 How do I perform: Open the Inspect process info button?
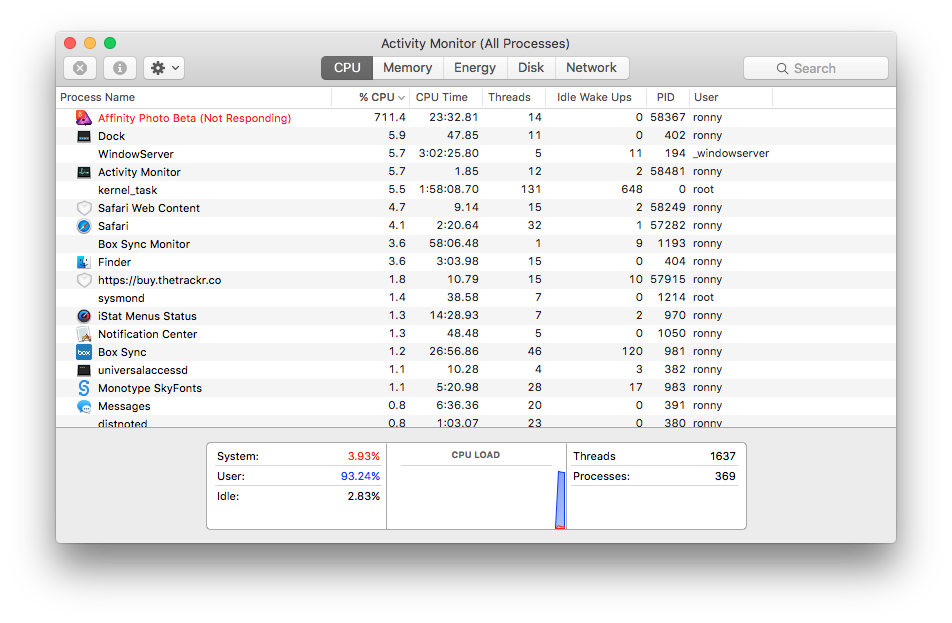pyautogui.click(x=120, y=68)
